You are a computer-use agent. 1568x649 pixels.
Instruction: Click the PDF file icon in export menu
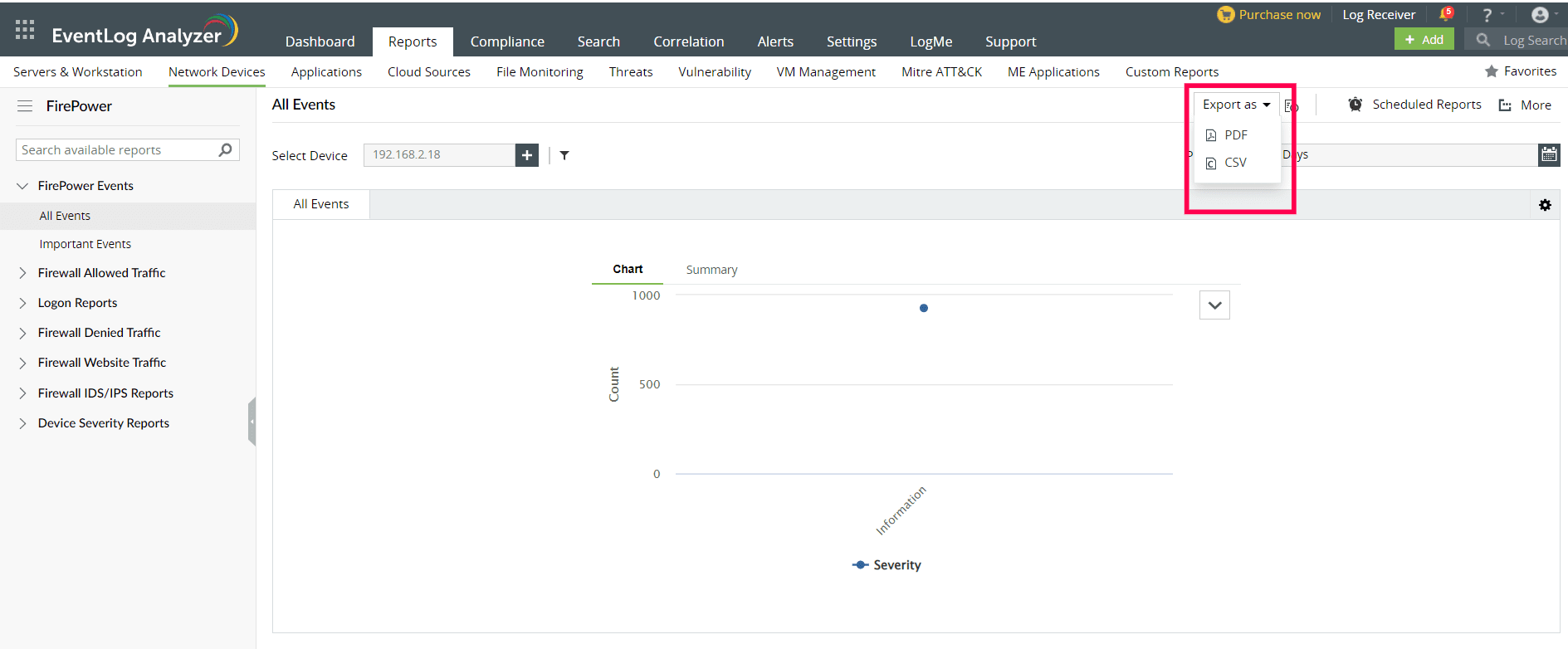tap(1211, 135)
